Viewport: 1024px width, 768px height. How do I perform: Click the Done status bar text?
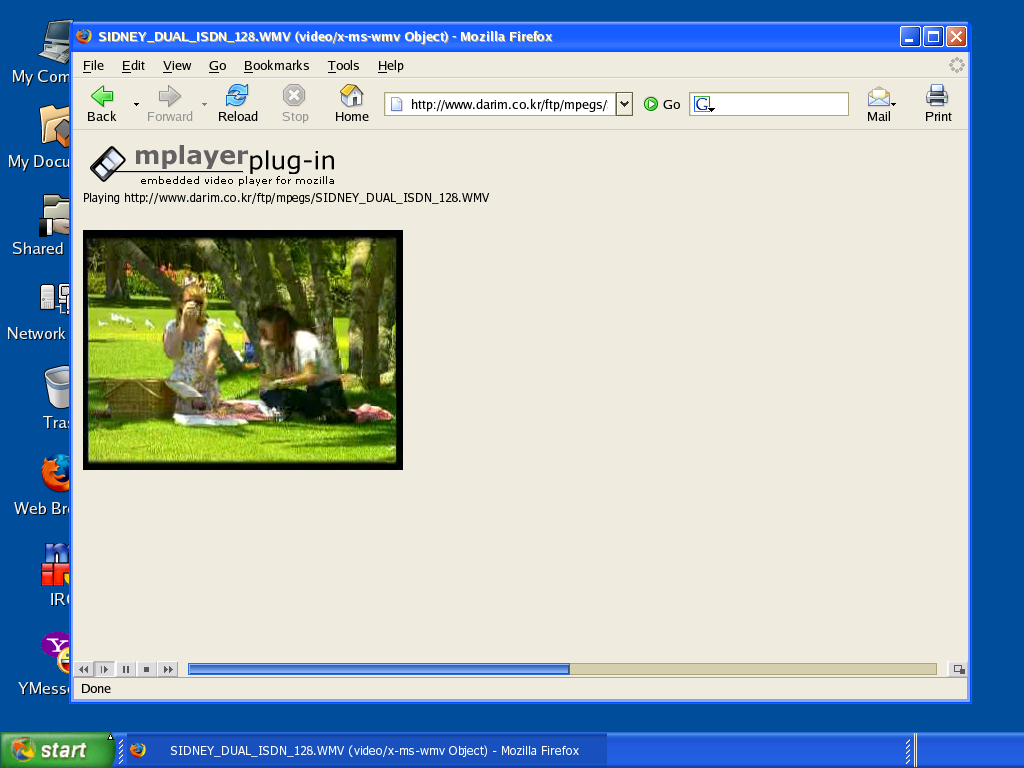(96, 688)
